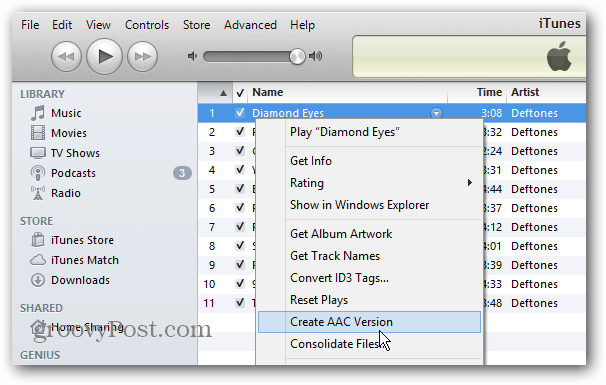This screenshot has height=385, width=606.
Task: Click track number 10 row
Action: [x=209, y=284]
